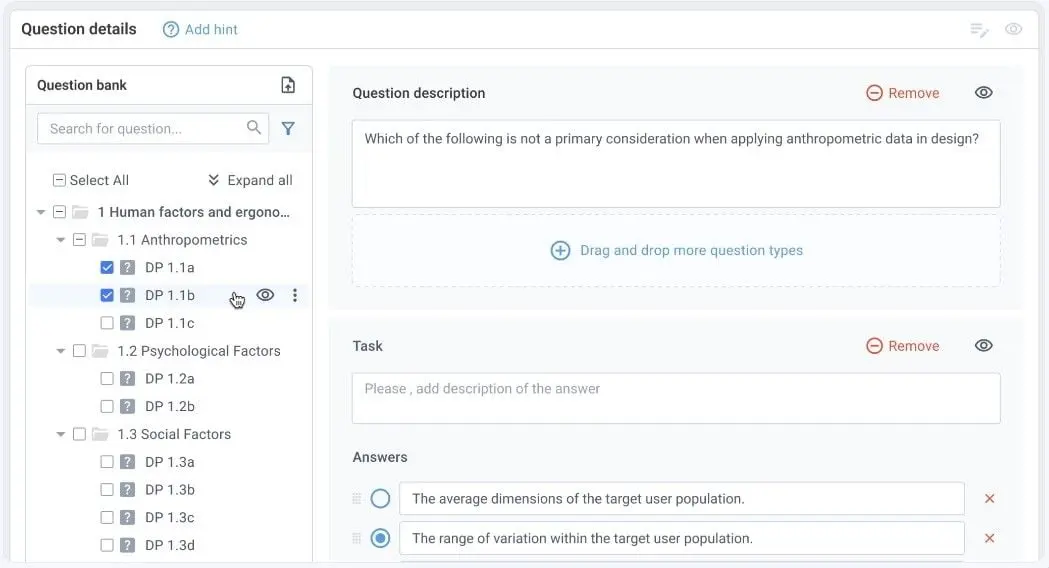
Task: Click the help icon beside Add hint
Action: [x=171, y=29]
